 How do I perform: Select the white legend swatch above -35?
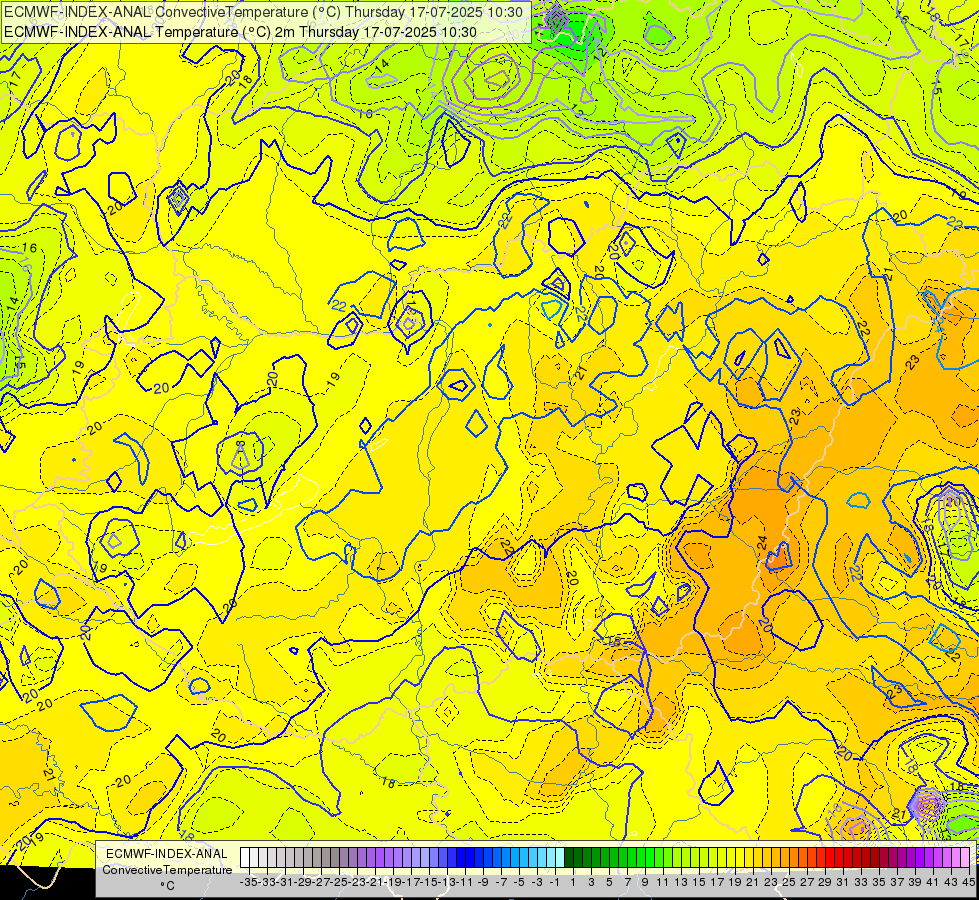click(245, 858)
